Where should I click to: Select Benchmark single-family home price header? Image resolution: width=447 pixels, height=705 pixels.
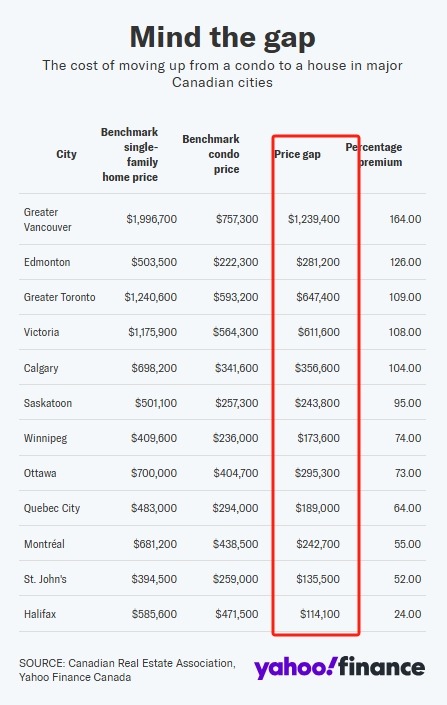coord(130,154)
